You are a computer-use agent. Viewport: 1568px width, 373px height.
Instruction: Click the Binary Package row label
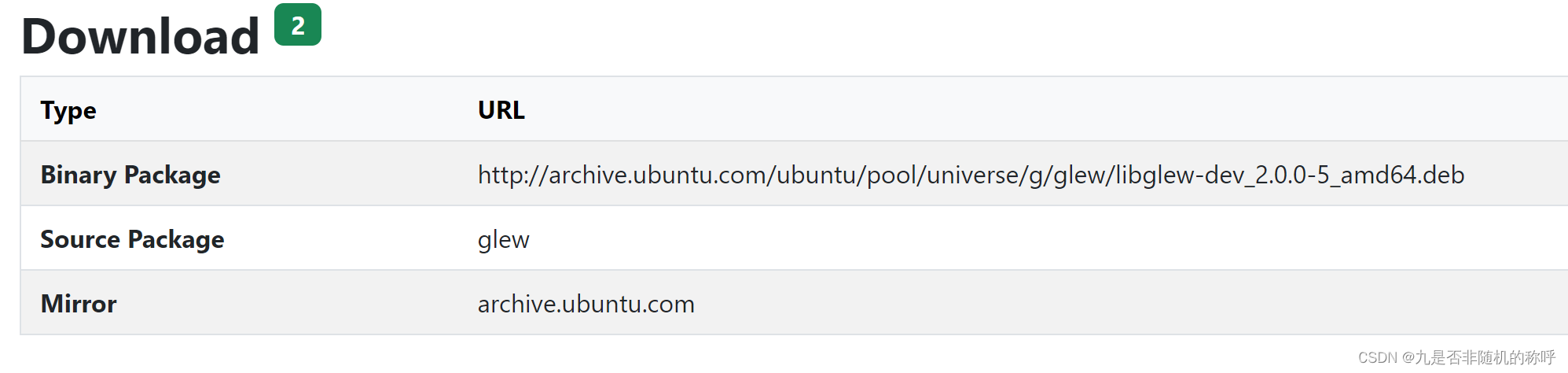tap(130, 175)
